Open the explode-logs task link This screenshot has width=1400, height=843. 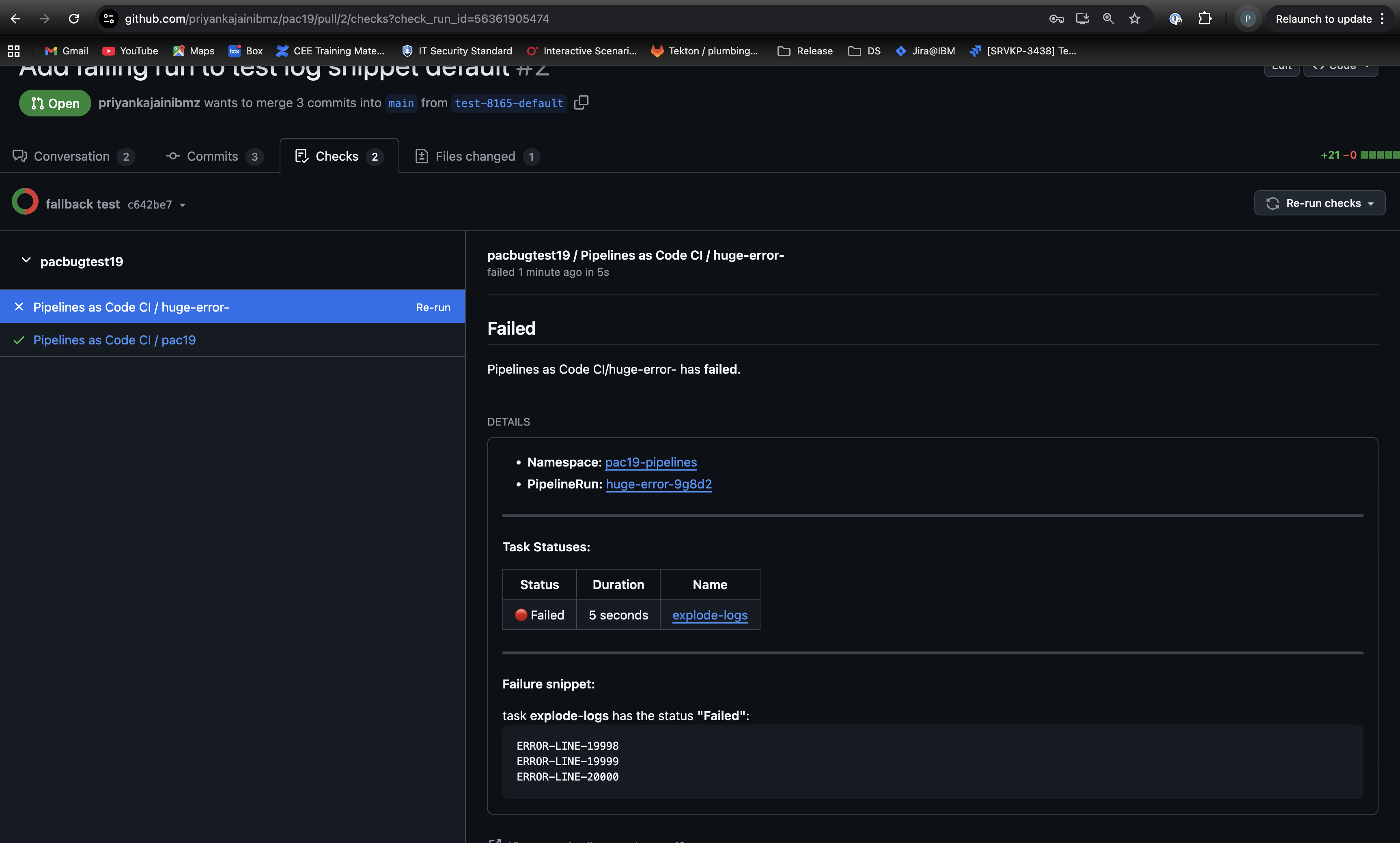click(x=710, y=615)
